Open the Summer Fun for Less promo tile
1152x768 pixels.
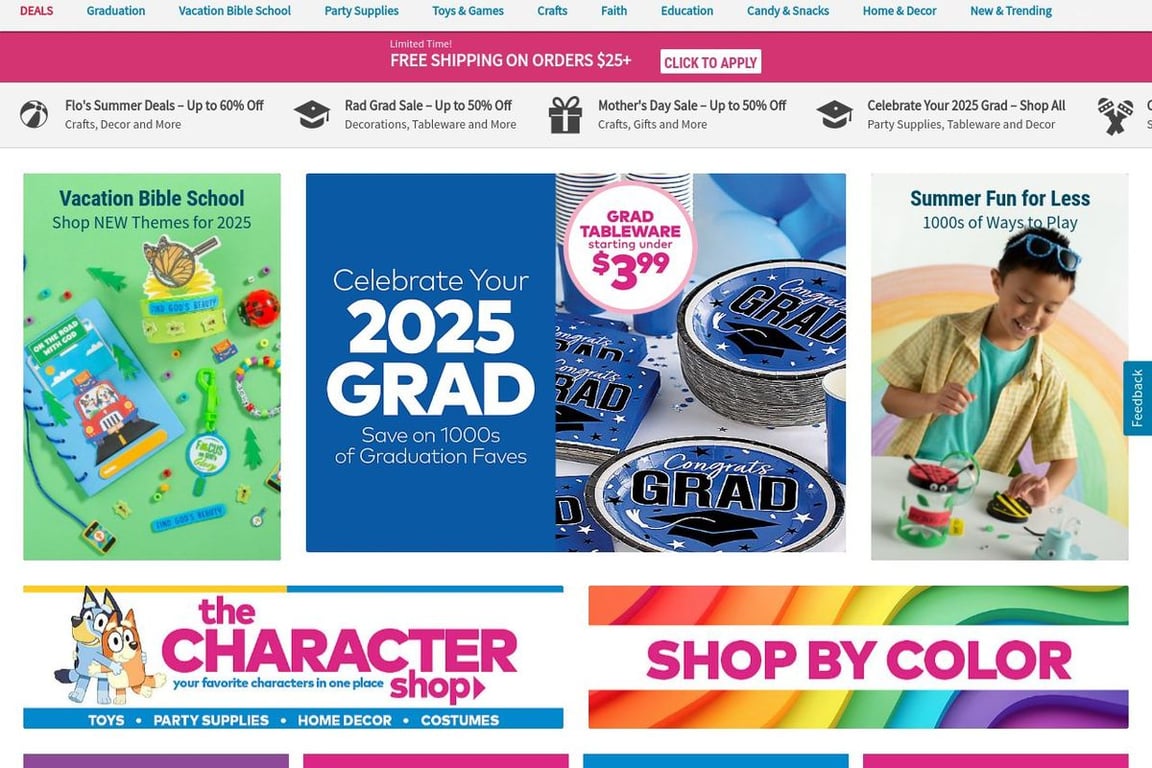[999, 367]
